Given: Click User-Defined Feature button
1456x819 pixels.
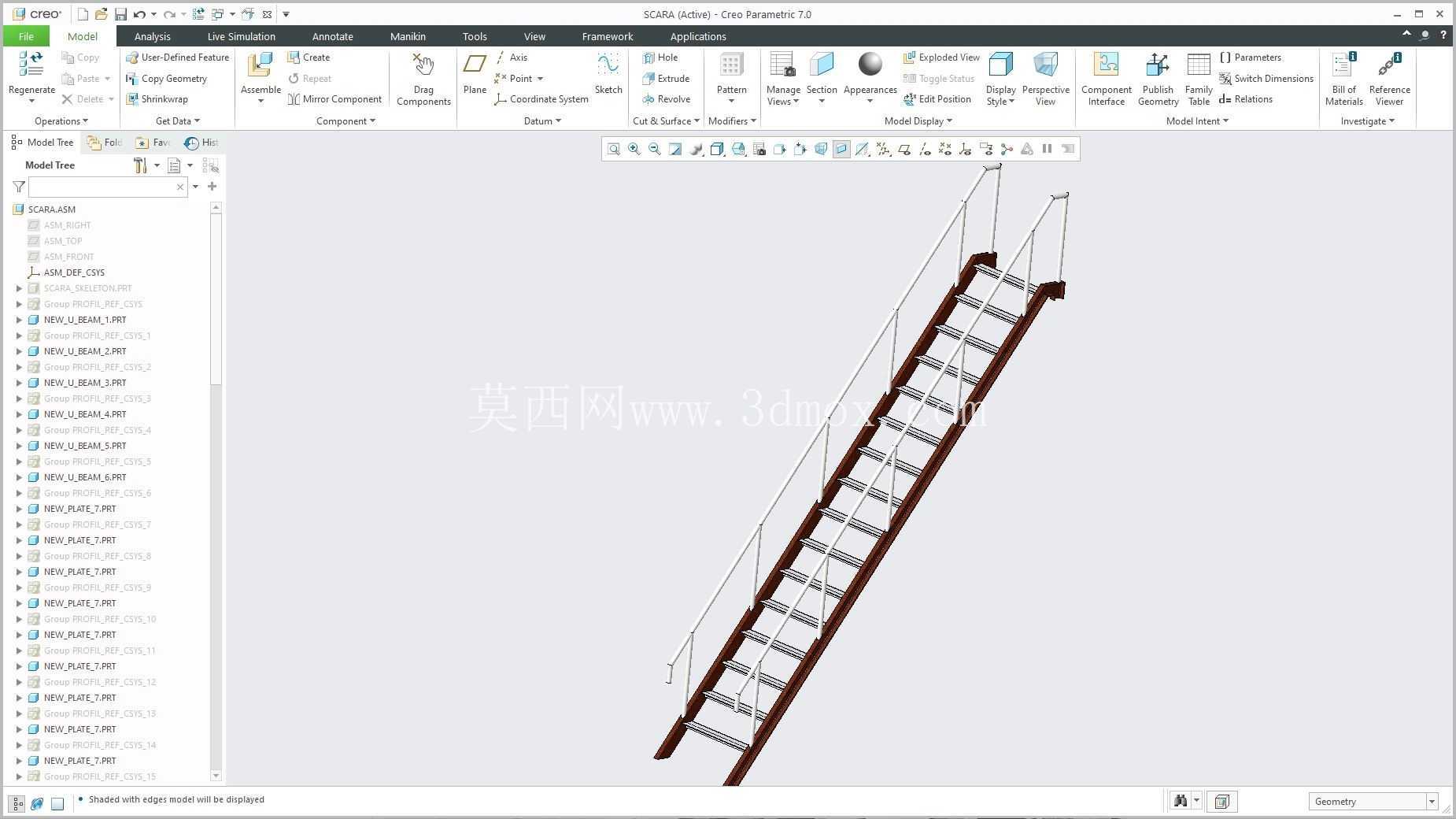Looking at the screenshot, I should click(178, 57).
